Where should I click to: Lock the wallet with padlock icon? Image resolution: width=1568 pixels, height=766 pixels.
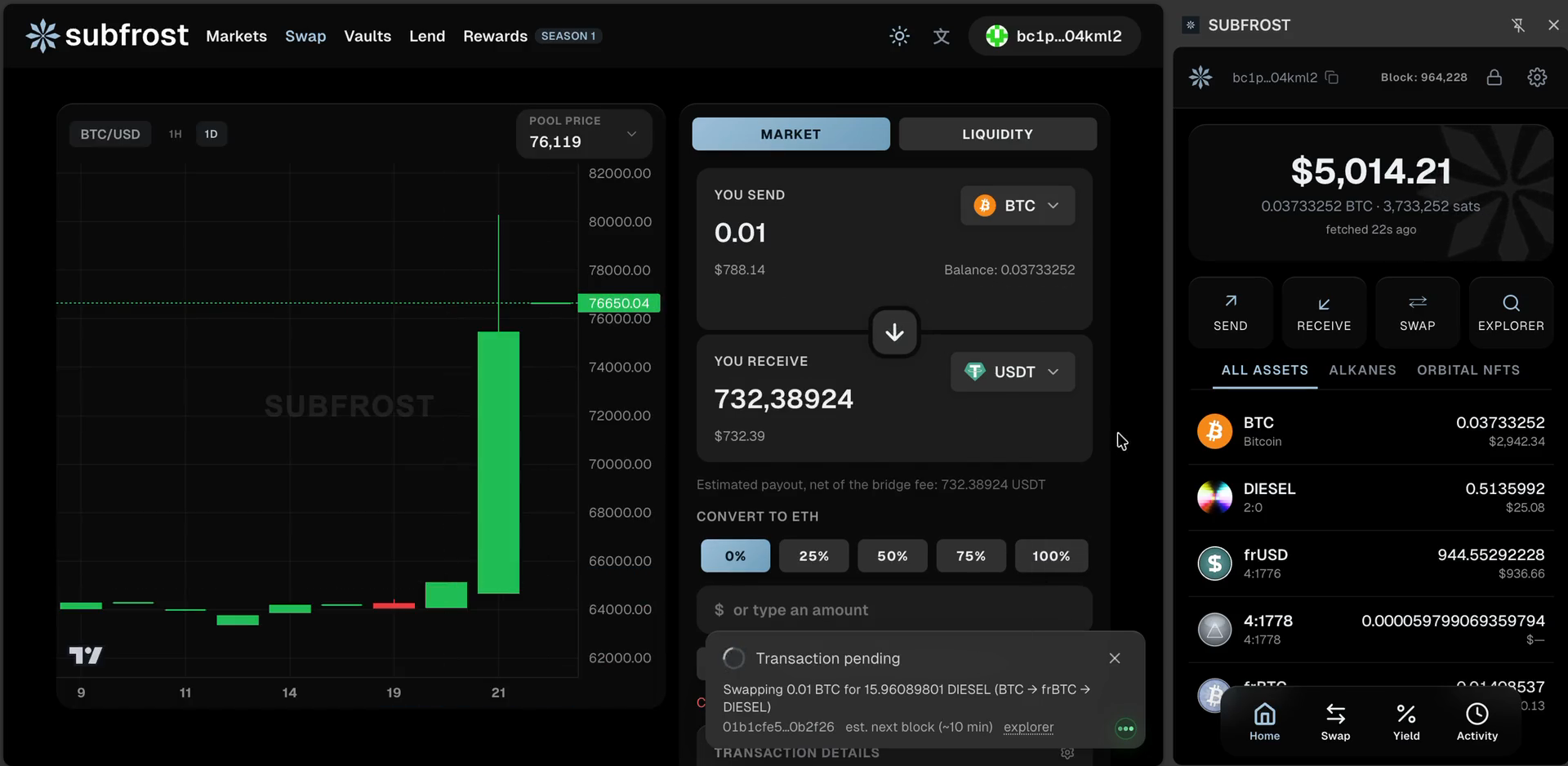1494,78
